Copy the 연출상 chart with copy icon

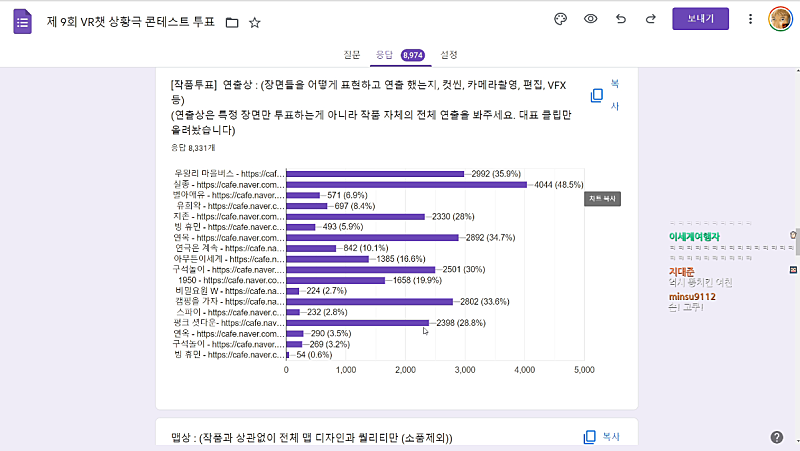pos(596,95)
